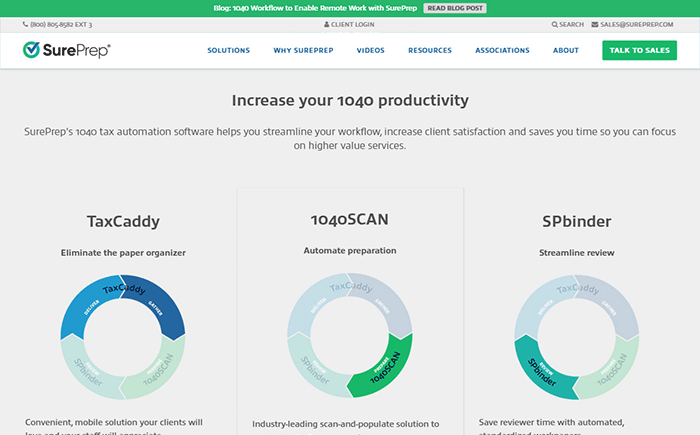Click the Read Blog Post button
Image resolution: width=700 pixels, height=435 pixels.
point(455,8)
